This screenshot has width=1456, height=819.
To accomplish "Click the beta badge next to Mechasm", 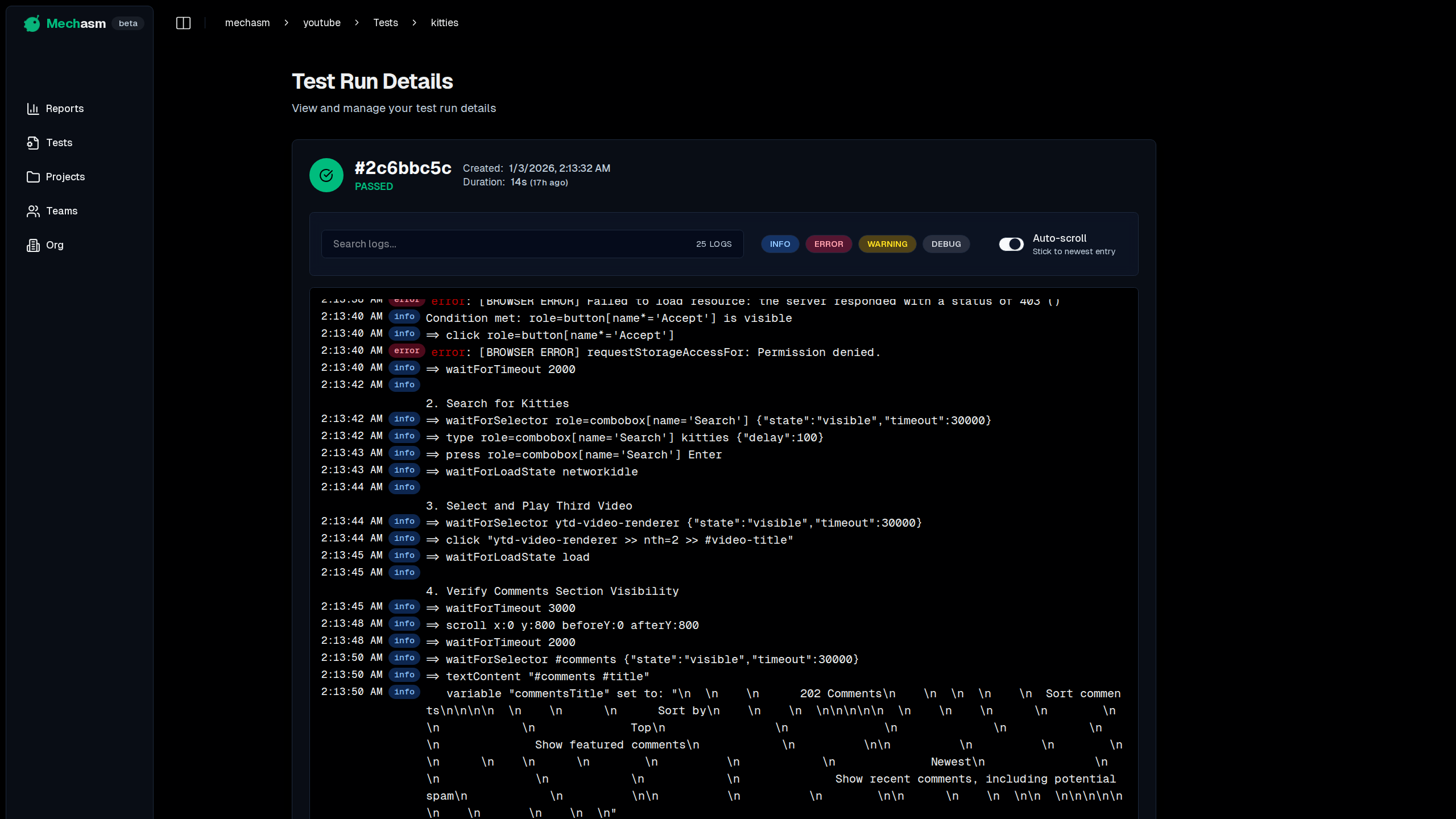I will pyautogui.click(x=127, y=23).
